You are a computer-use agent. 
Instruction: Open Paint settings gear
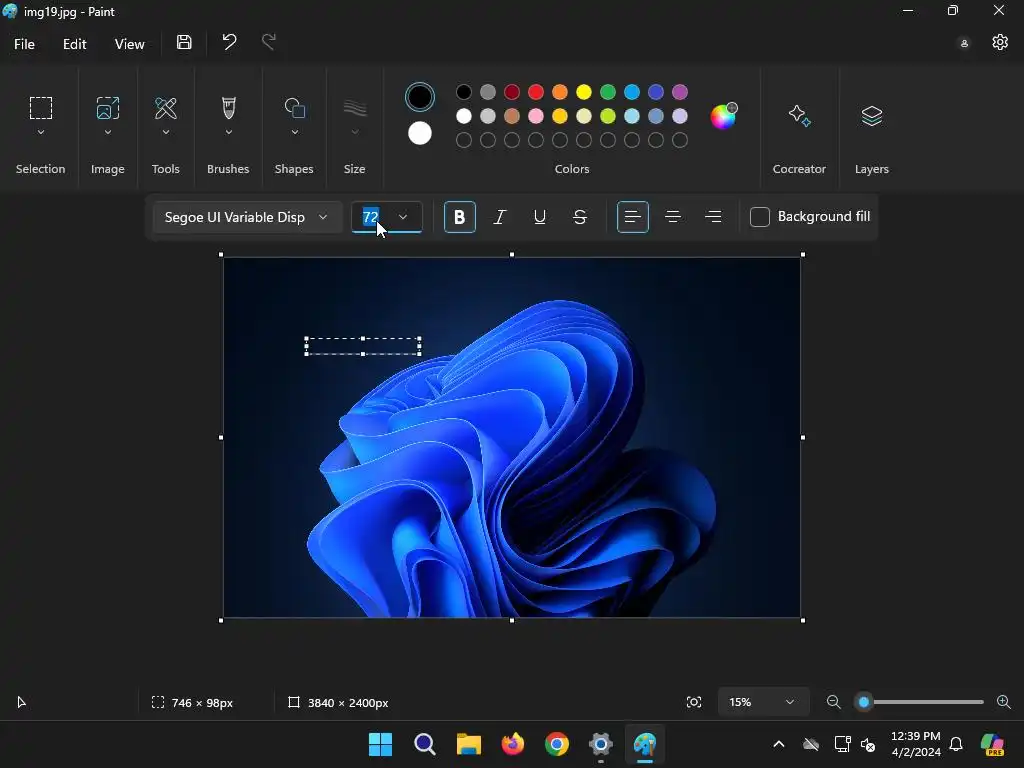(x=1000, y=42)
